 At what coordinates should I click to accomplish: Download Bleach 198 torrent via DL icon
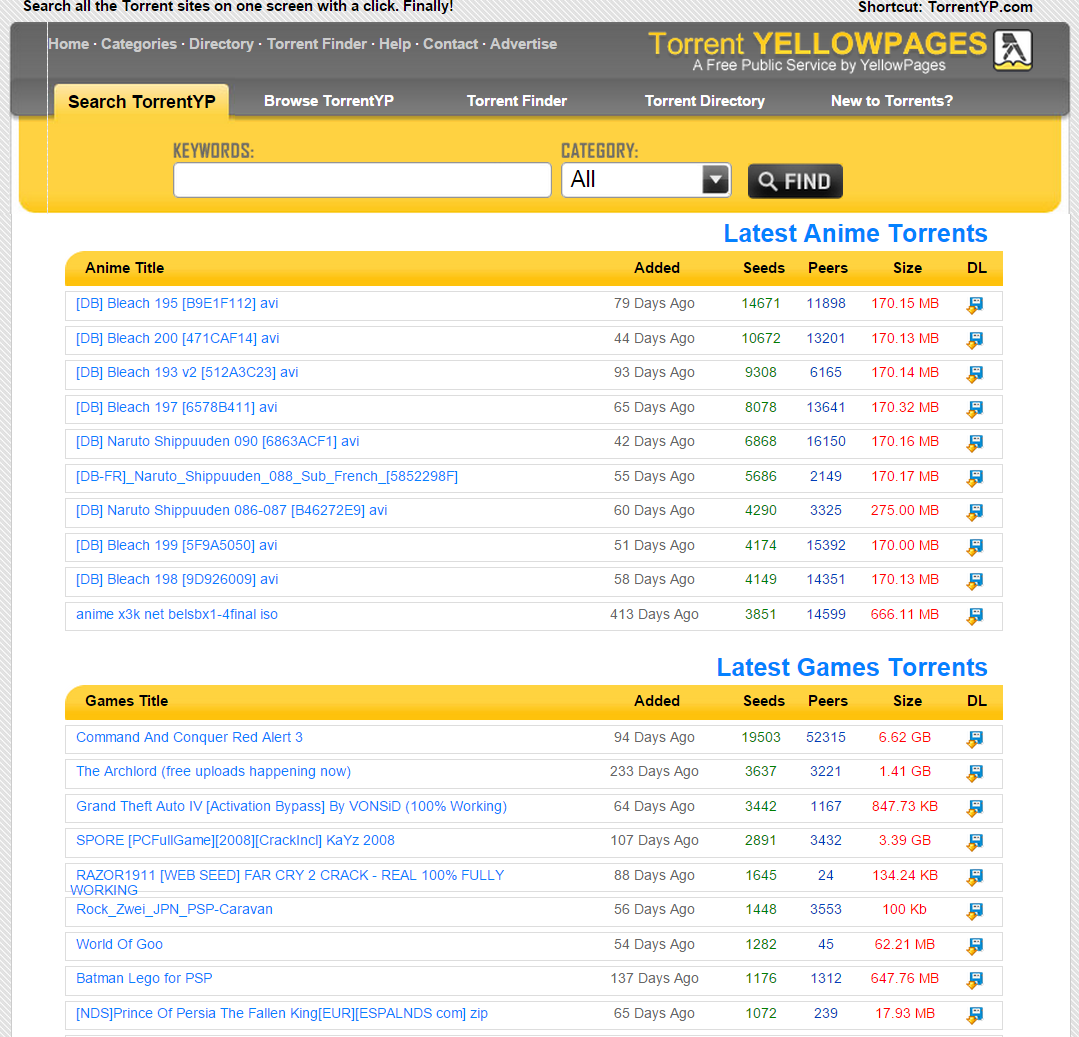975,581
